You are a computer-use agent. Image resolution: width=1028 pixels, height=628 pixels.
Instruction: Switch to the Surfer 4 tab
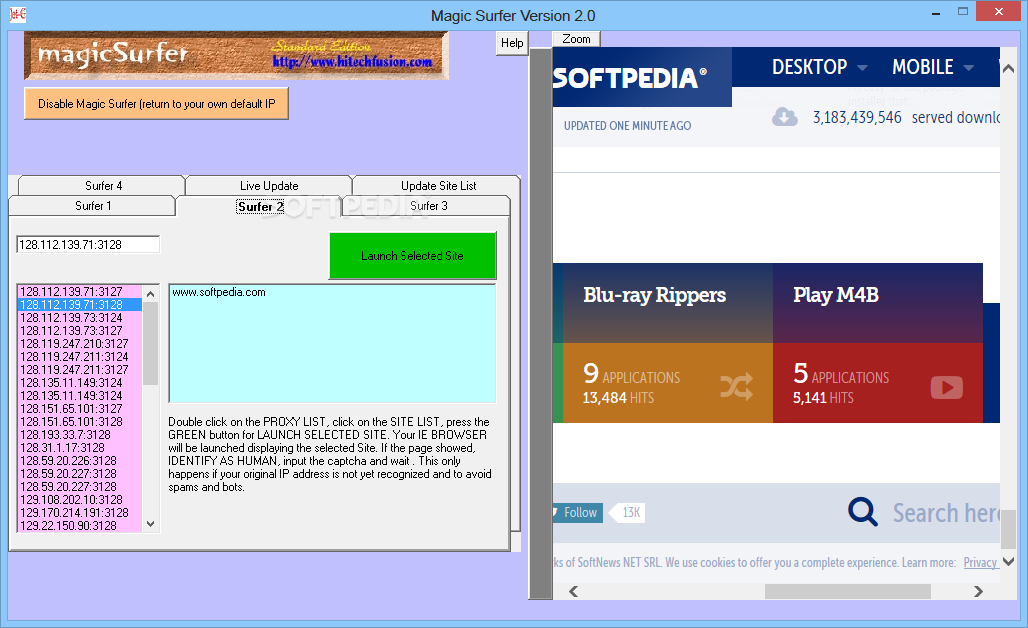103,186
